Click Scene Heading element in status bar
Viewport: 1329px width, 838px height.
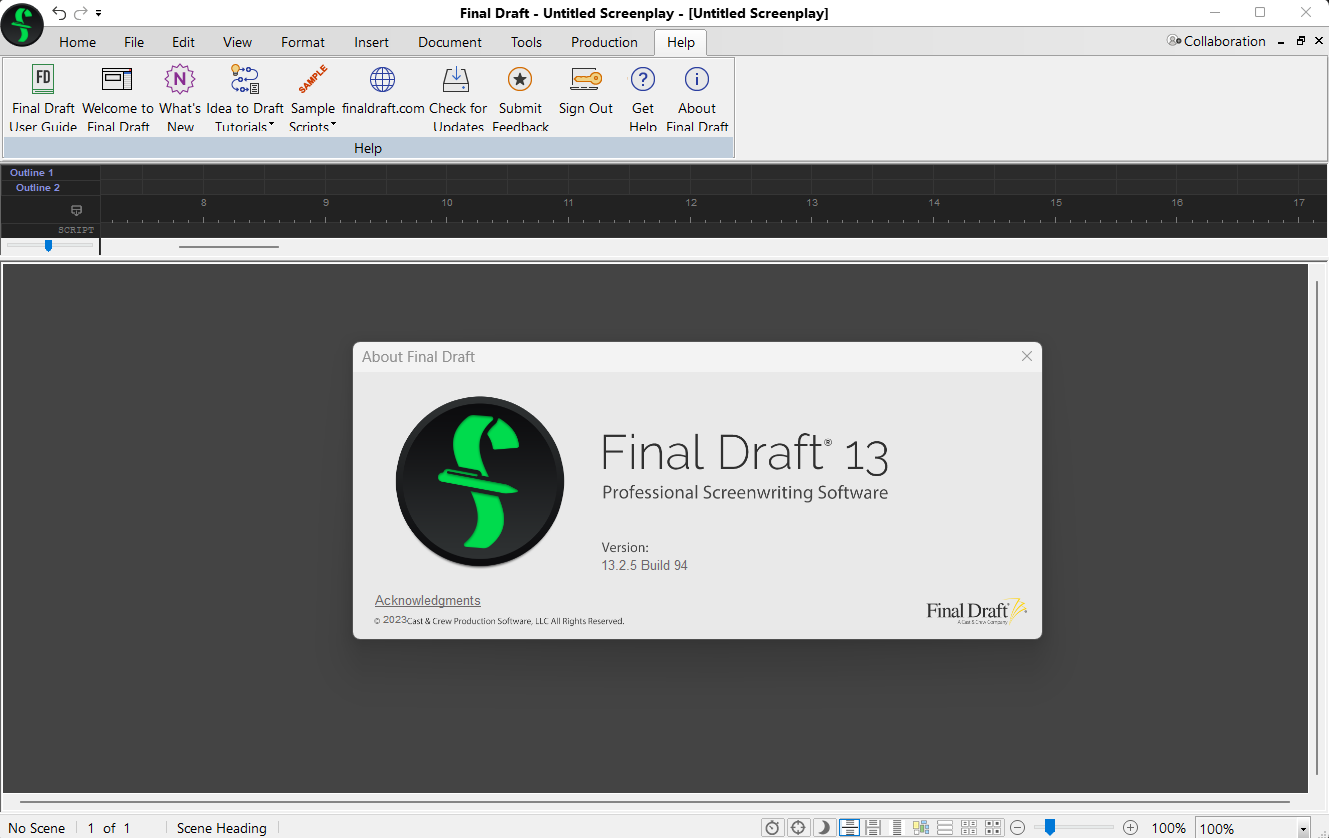[221, 828]
